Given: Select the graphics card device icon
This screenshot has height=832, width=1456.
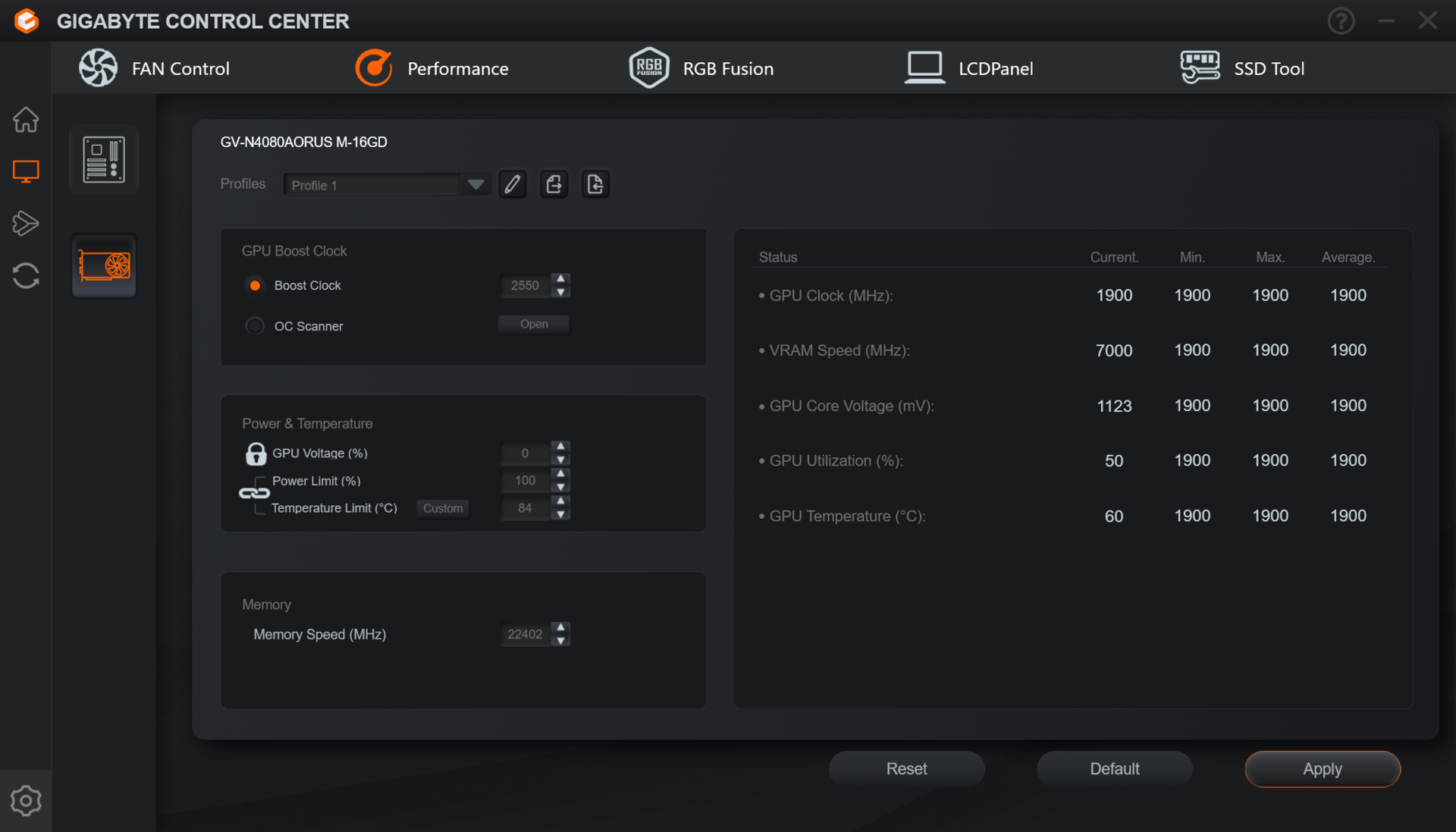Looking at the screenshot, I should click(x=104, y=265).
